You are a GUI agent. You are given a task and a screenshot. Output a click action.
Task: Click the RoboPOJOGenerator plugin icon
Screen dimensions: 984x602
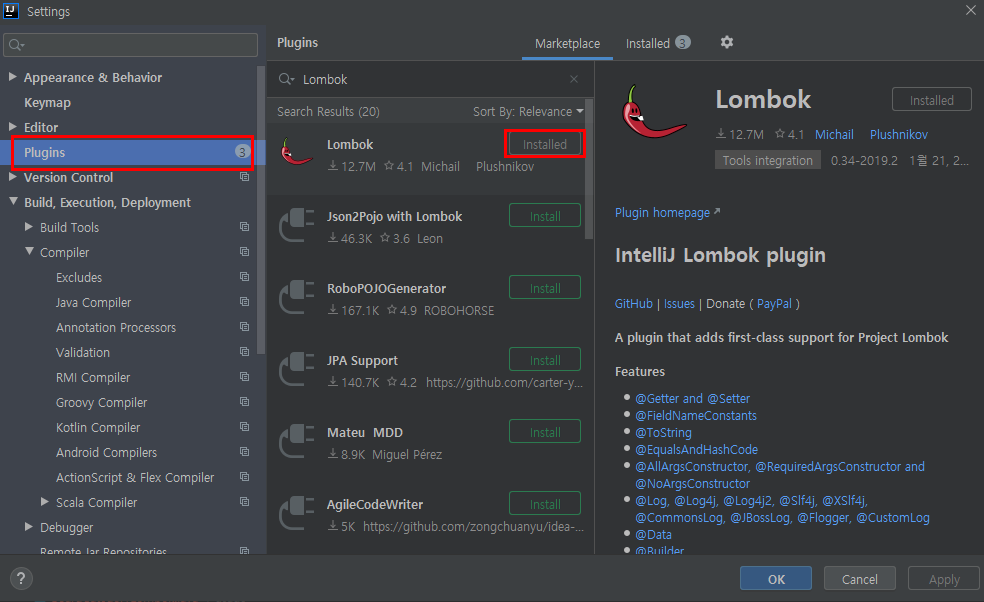tap(297, 297)
